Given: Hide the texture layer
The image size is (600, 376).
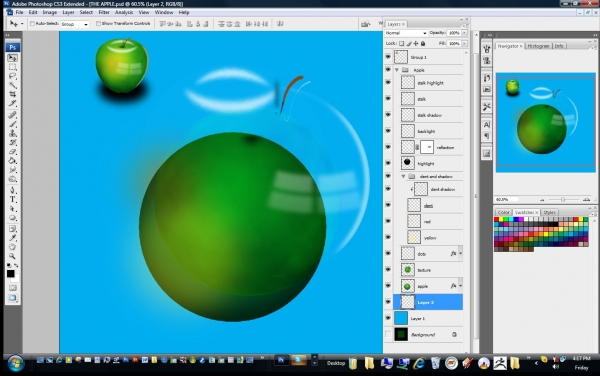Looking at the screenshot, I should click(388, 270).
